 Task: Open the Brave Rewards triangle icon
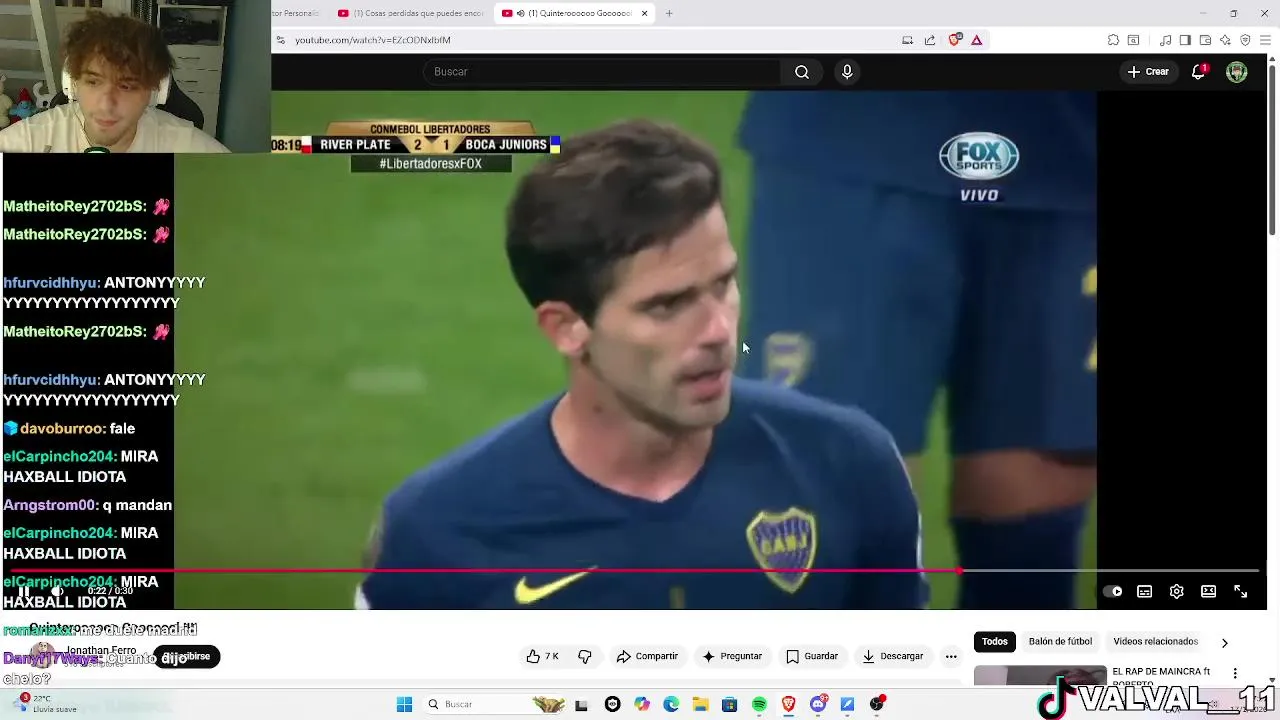[x=977, y=40]
